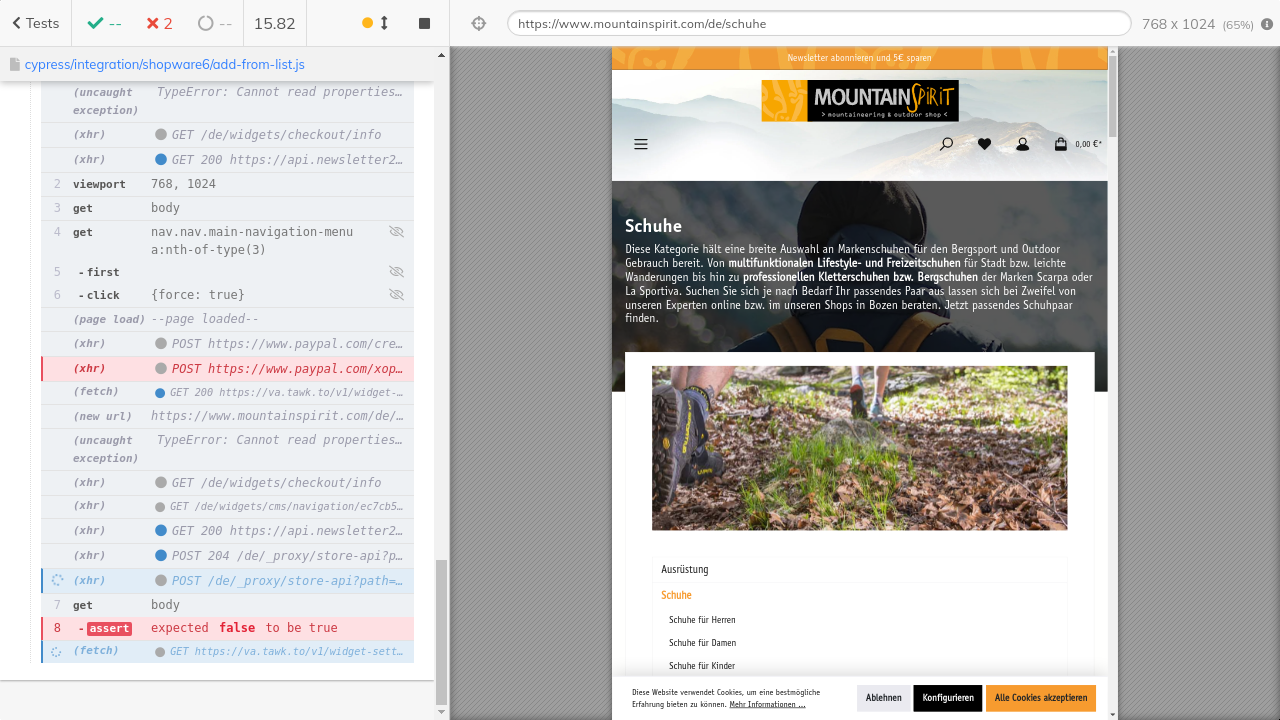Click the stop test run button
The image size is (1280, 720).
424,23
